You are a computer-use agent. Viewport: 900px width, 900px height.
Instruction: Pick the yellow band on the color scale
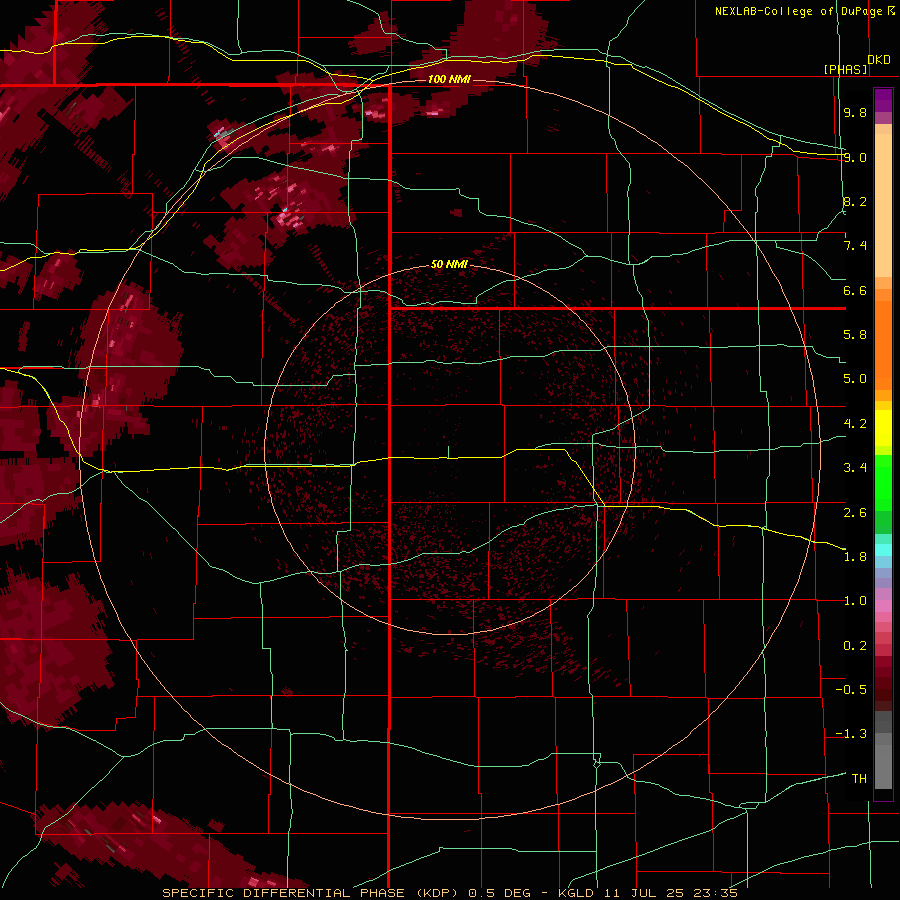click(883, 428)
